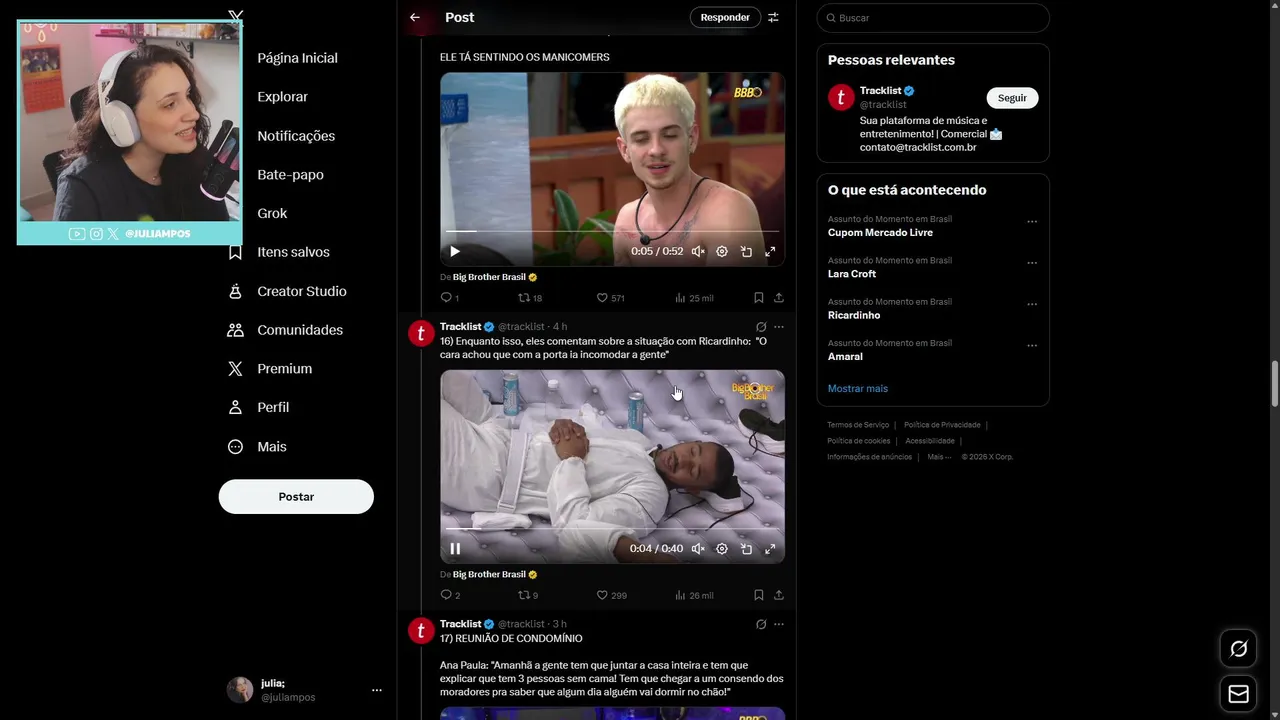
Task: Click the Creator Studio icon
Action: tap(236, 291)
